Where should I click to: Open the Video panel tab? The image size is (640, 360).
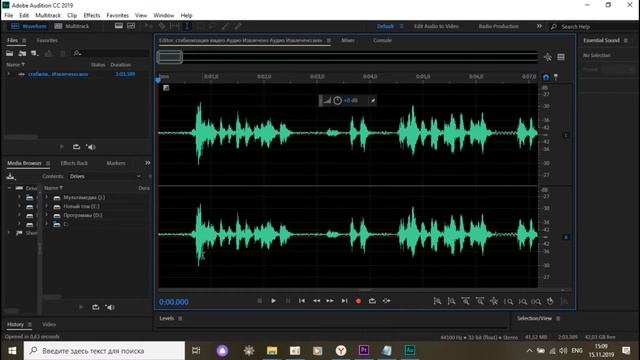click(49, 324)
